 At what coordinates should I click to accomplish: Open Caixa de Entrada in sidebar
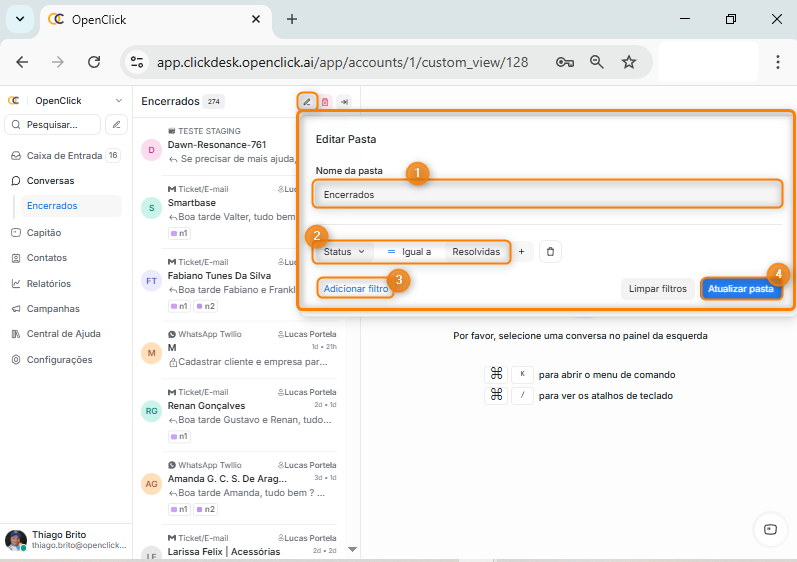(64, 156)
